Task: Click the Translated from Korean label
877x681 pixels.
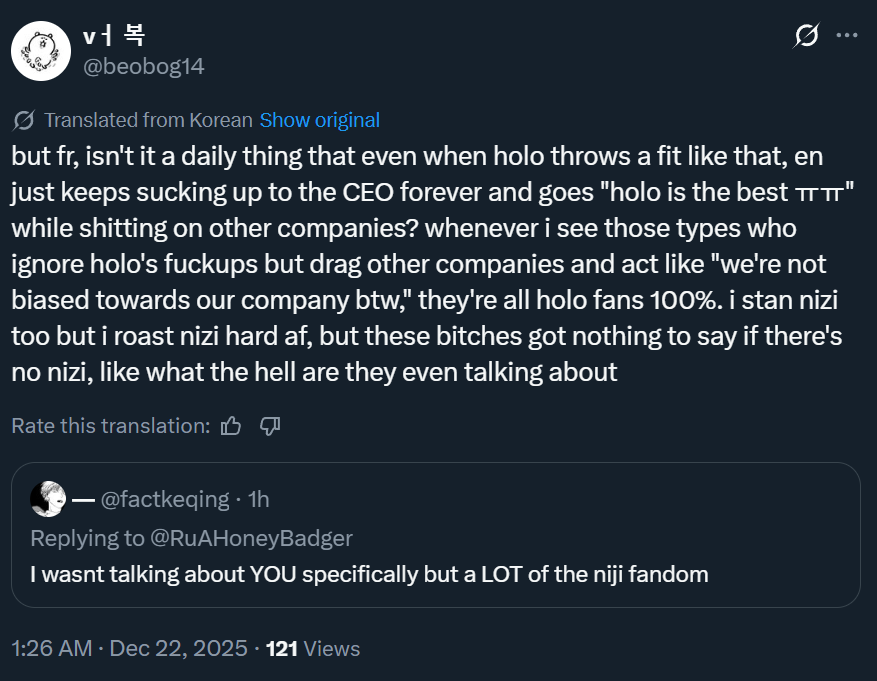Action: coord(148,120)
